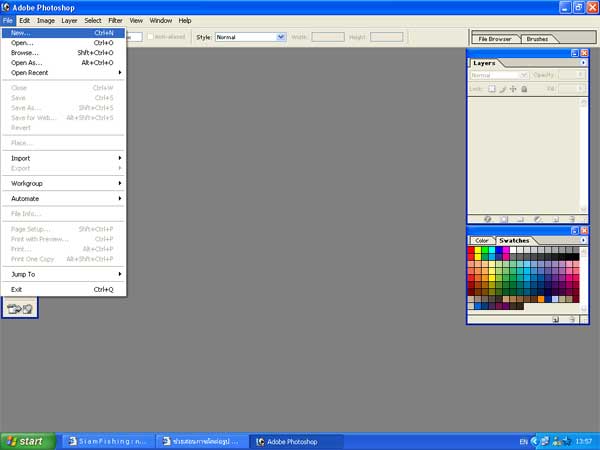The height and width of the screenshot is (450, 600).
Task: Switch to the File Browser tab
Action: [x=495, y=39]
